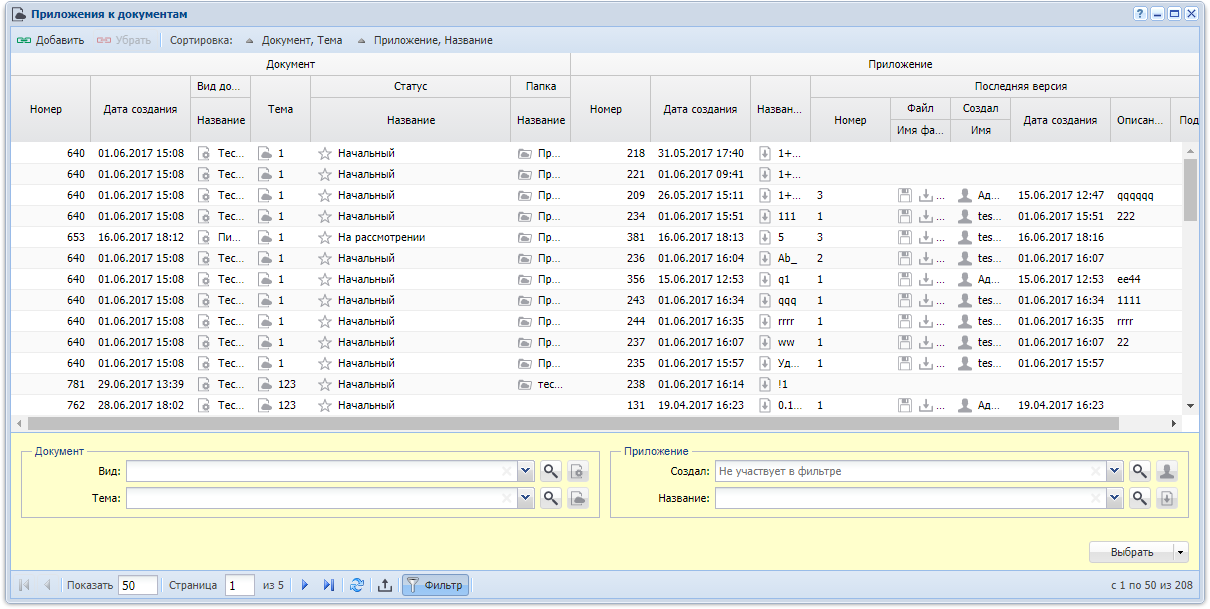Click the На рассмотрении status cell
This screenshot has height=609, width=1210.
pyautogui.click(x=411, y=238)
